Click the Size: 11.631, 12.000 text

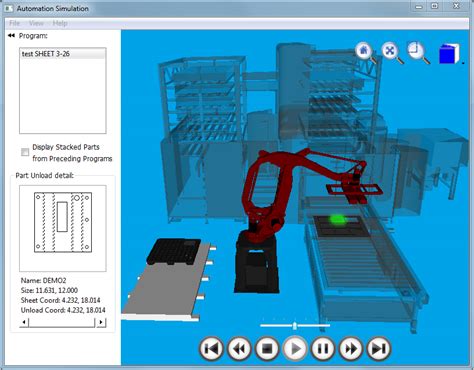click(x=49, y=290)
